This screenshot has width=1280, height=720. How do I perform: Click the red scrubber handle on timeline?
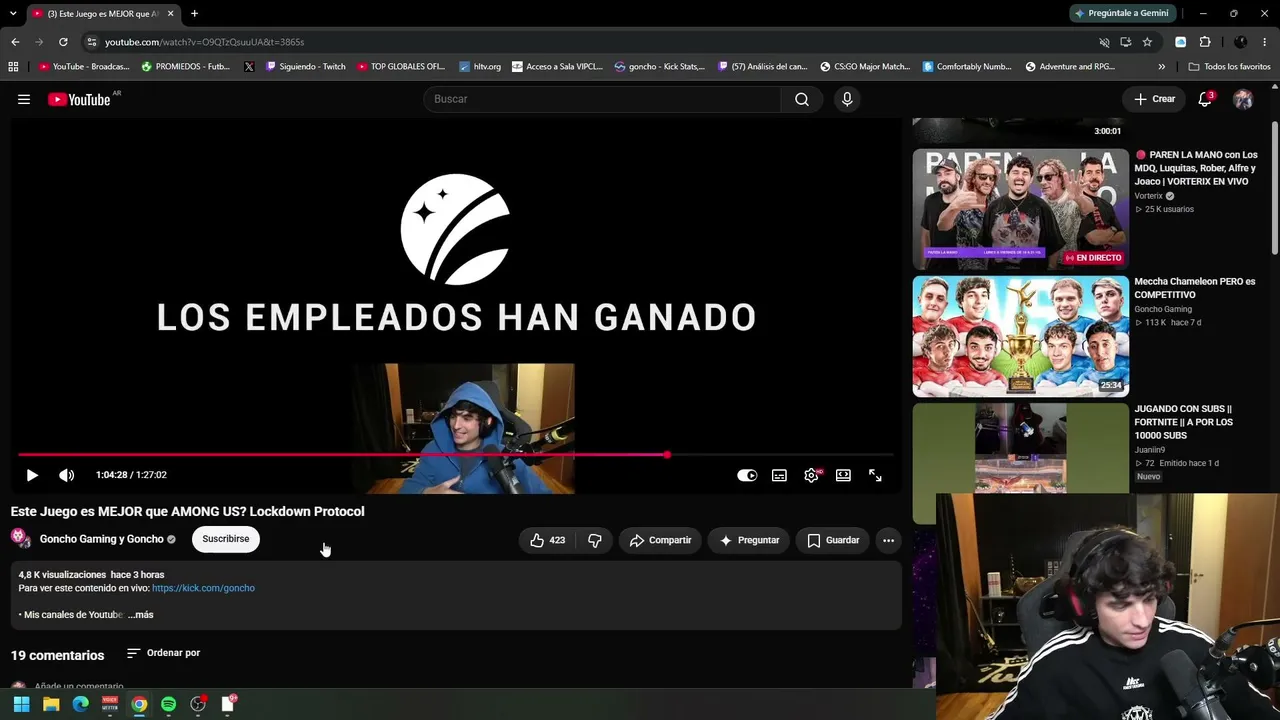667,455
